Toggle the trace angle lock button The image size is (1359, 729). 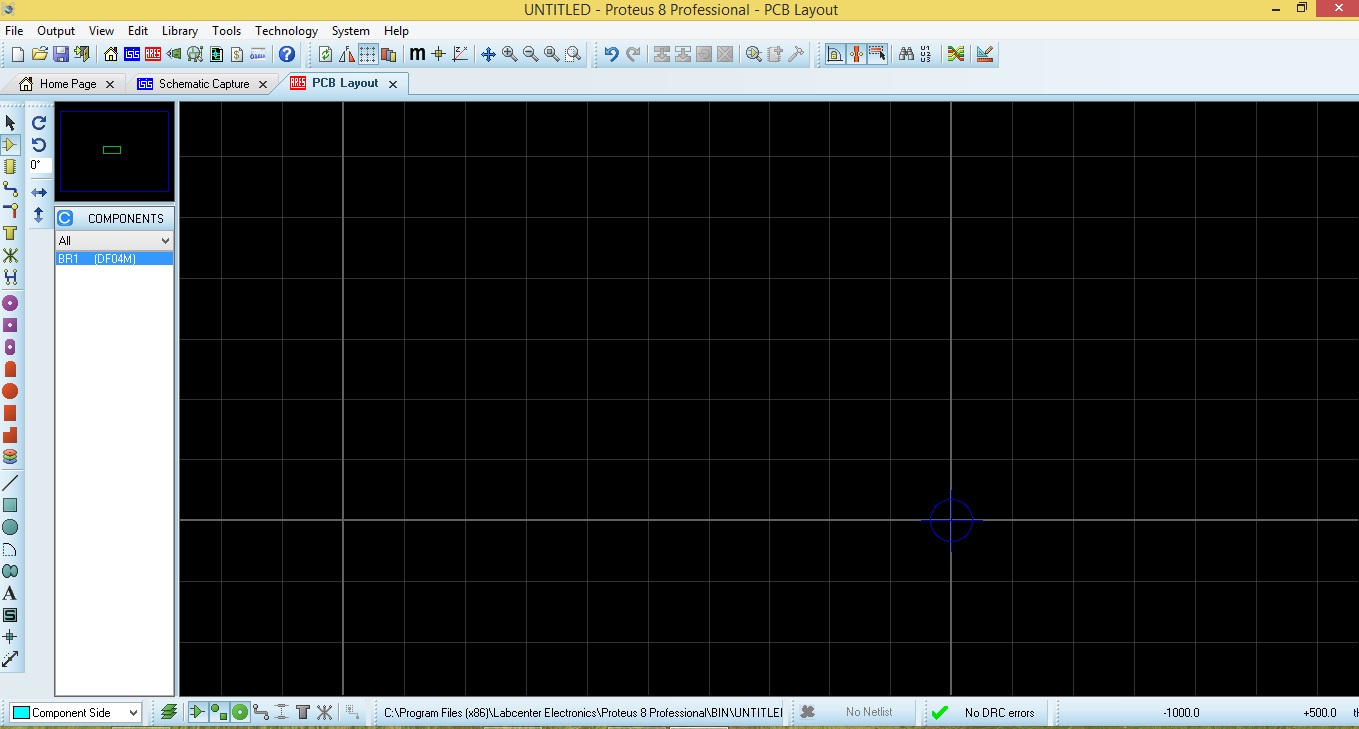(856, 54)
